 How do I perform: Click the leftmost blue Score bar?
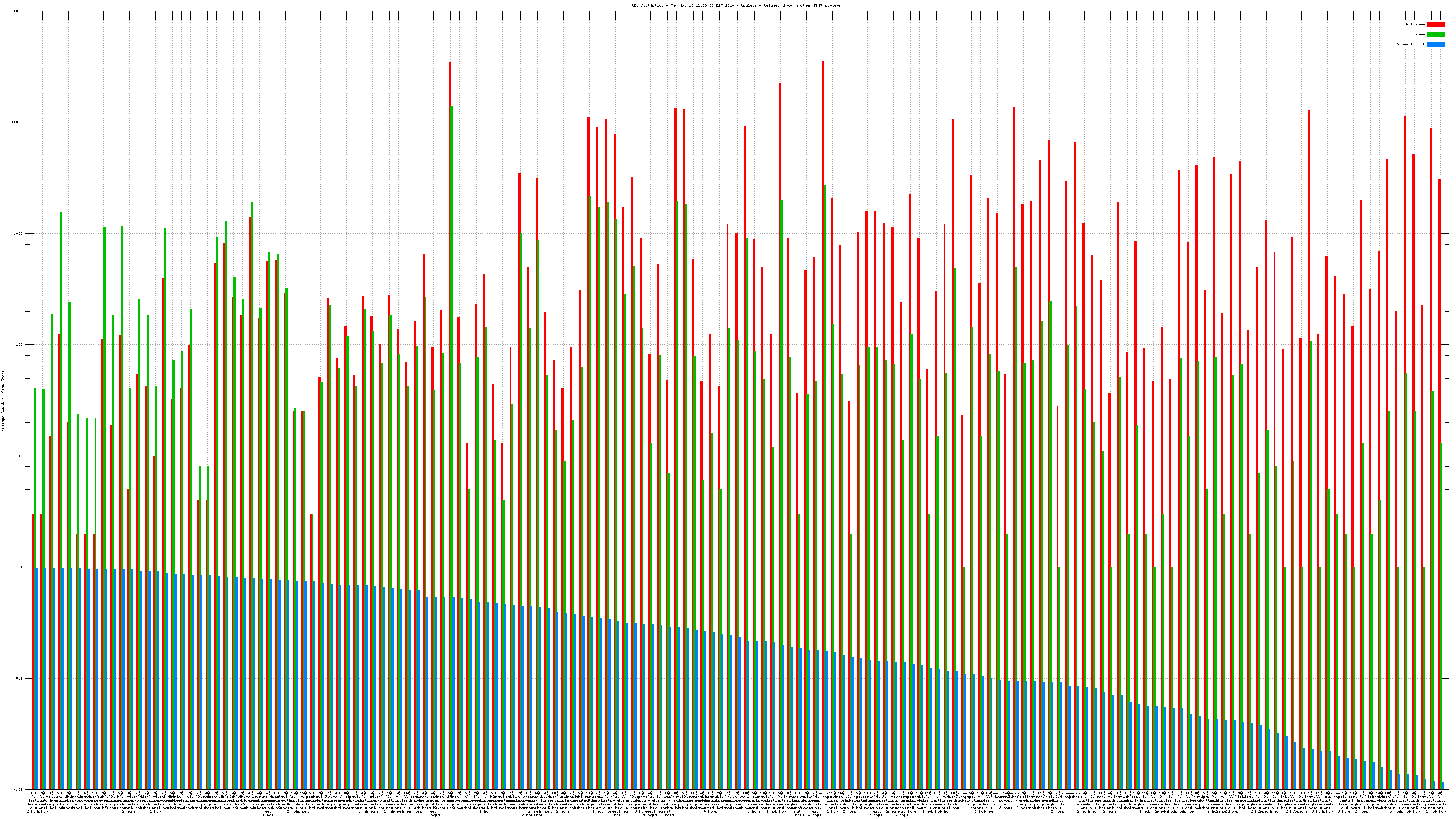tap(37, 678)
